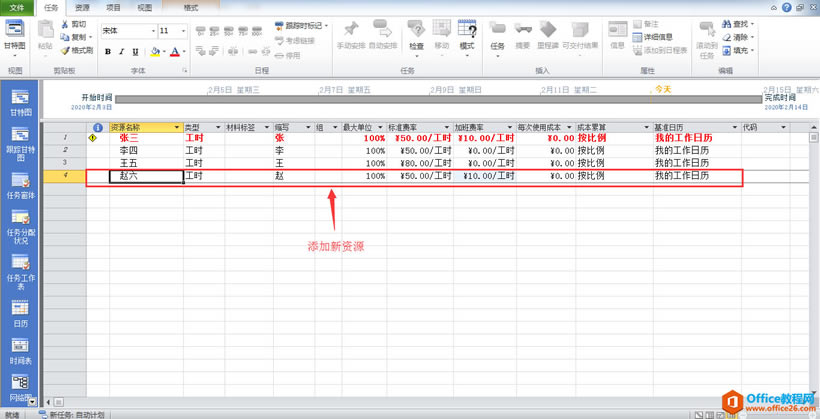Open the 文件 menu tab
The width and height of the screenshot is (820, 419).
click(16, 7)
